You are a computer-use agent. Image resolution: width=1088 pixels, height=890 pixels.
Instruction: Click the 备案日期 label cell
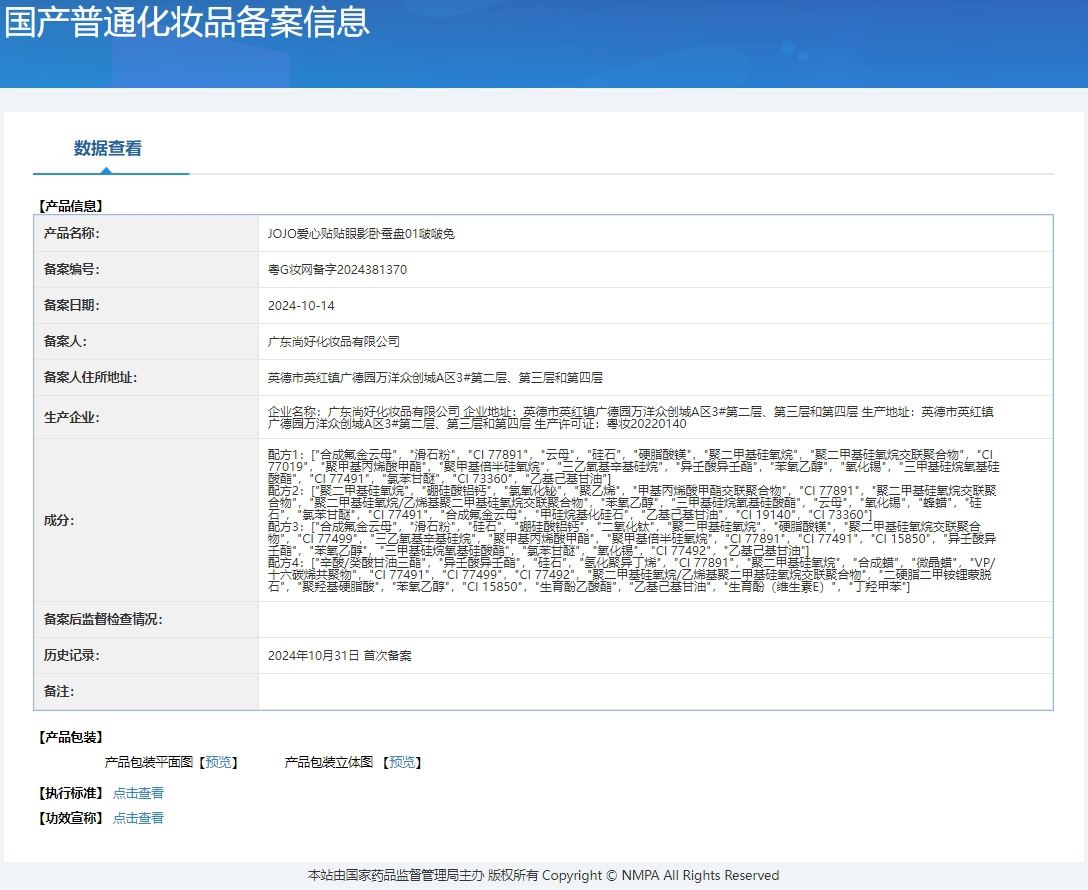[146, 306]
